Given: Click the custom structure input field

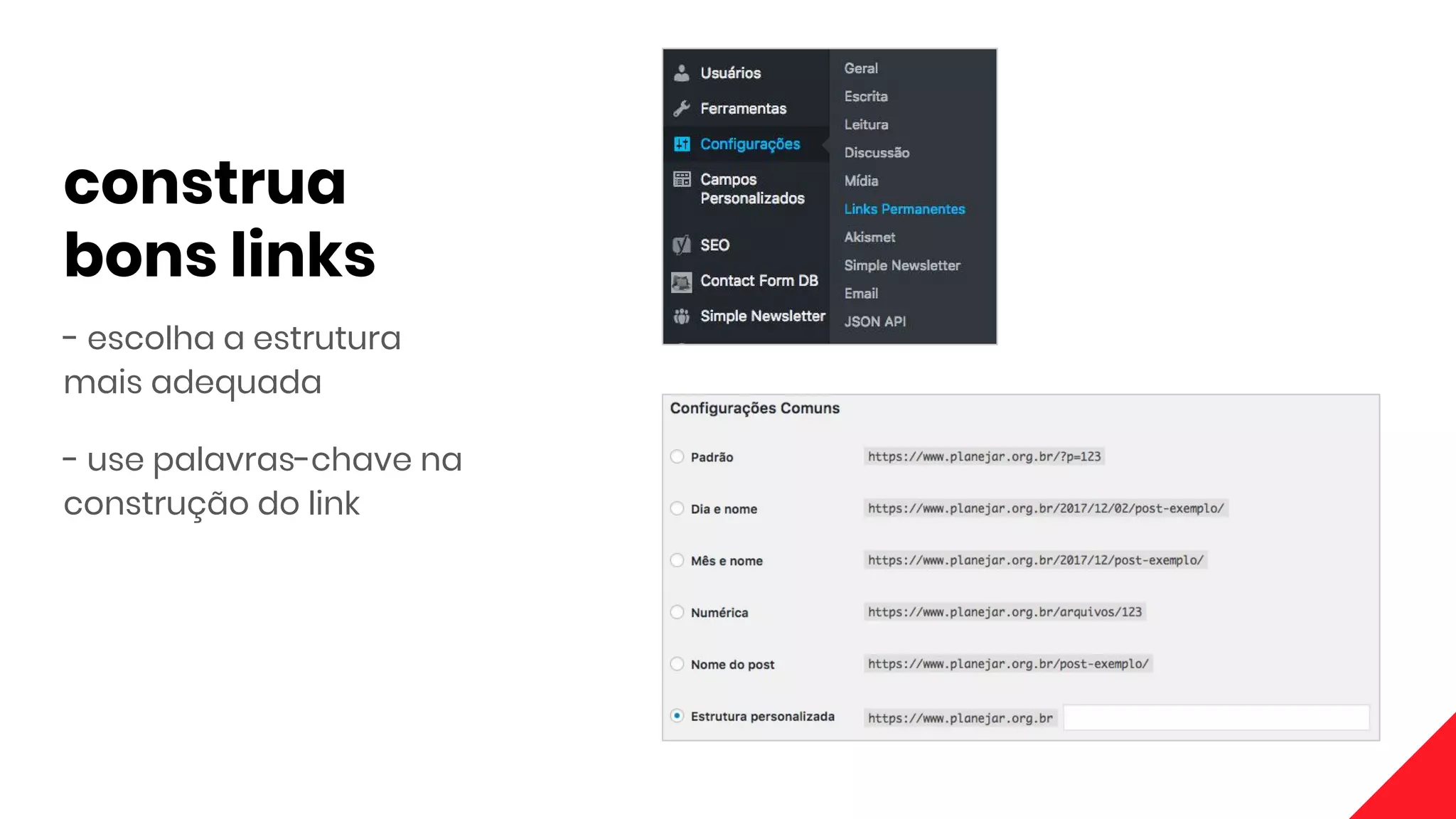Looking at the screenshot, I should [x=1216, y=717].
